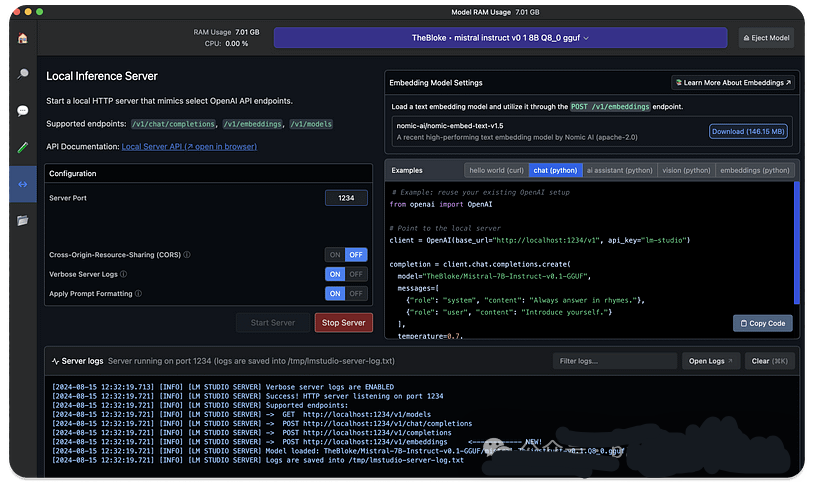
Task: Click the Filter logs input field
Action: [615, 361]
